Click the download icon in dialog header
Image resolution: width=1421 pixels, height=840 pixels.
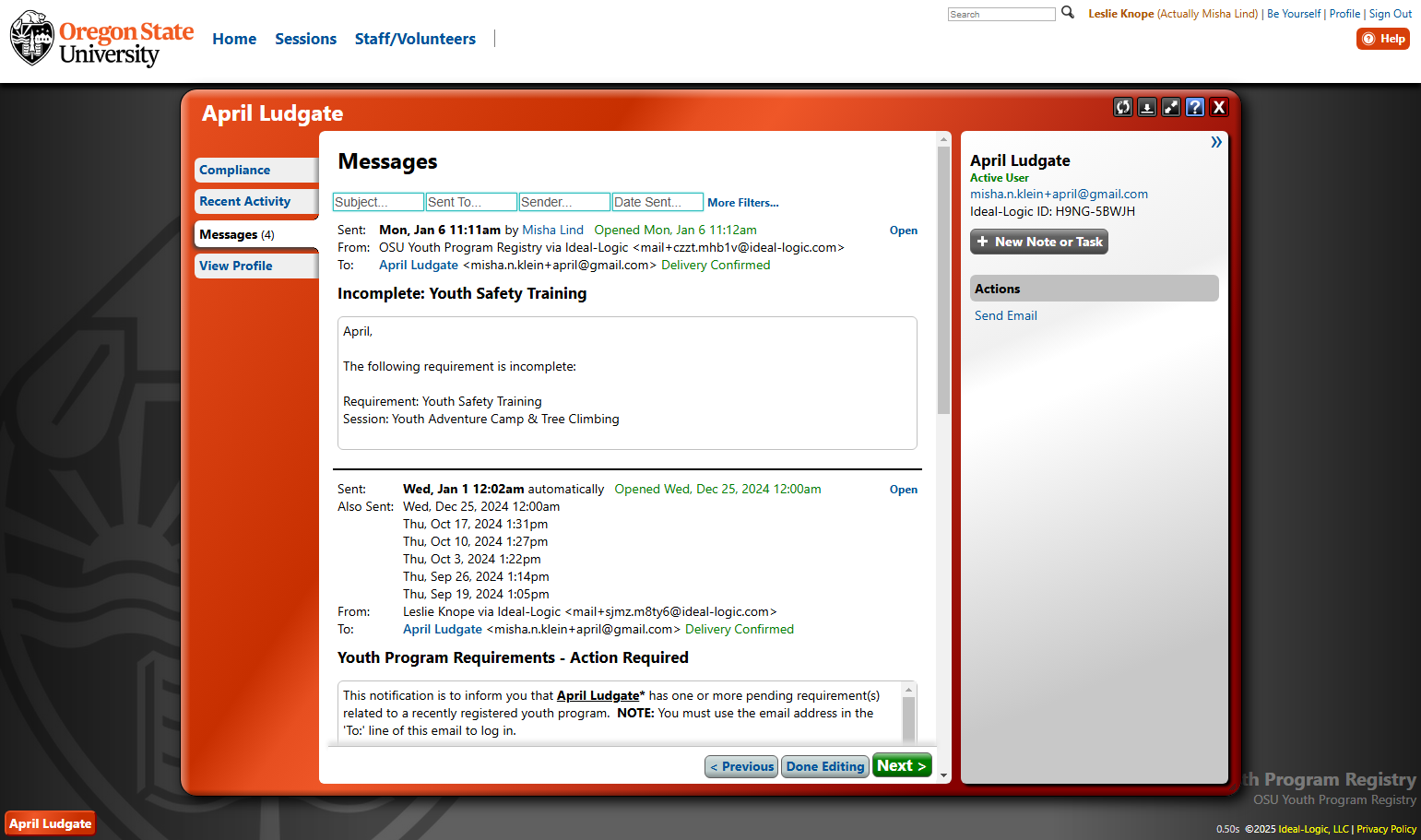click(x=1147, y=107)
